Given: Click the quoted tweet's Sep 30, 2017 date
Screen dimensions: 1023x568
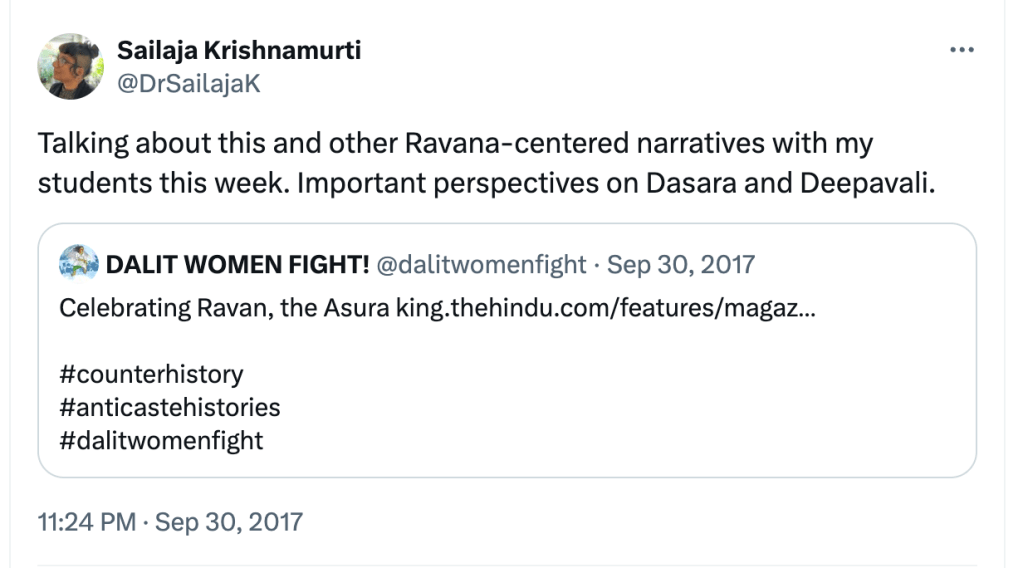Looking at the screenshot, I should (681, 264).
